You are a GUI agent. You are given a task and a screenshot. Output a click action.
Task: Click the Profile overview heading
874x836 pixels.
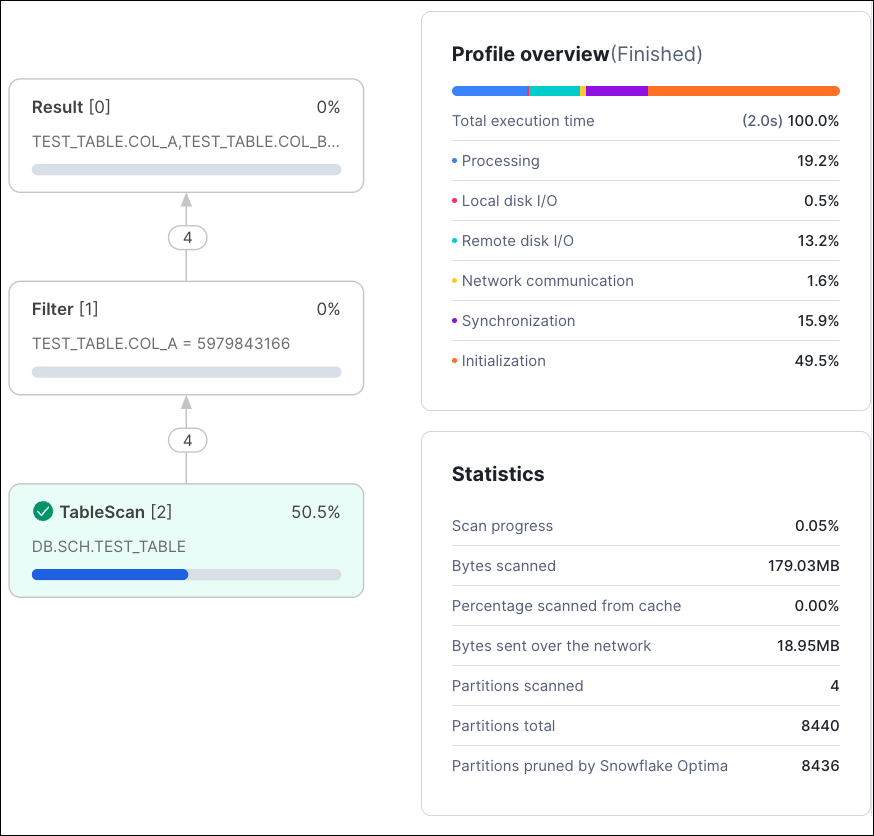pos(530,54)
